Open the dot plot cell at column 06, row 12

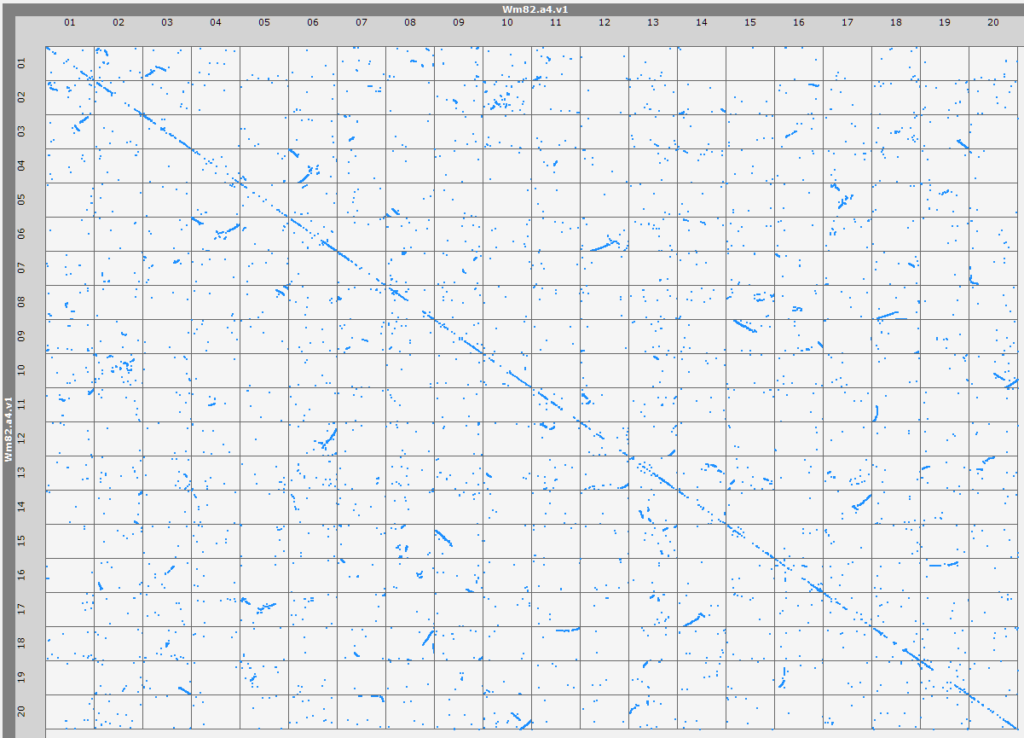coord(313,439)
